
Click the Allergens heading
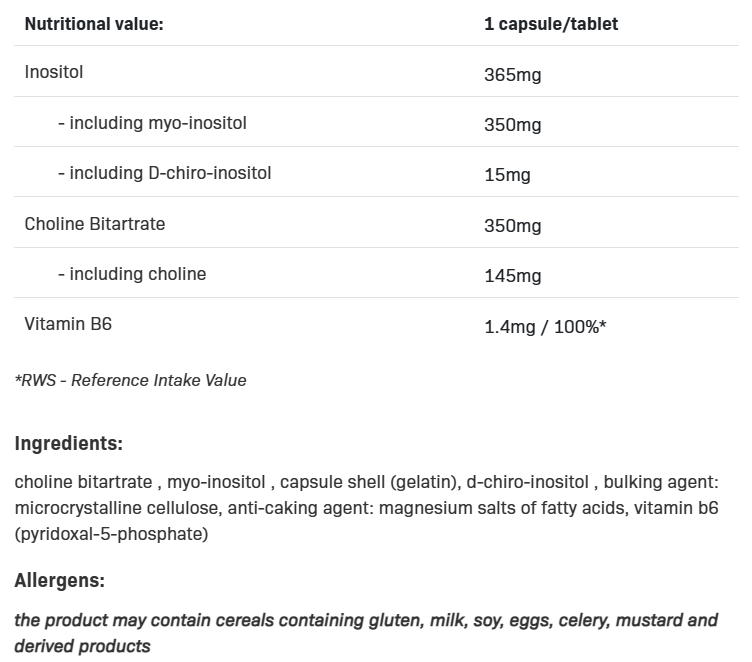click(x=59, y=580)
